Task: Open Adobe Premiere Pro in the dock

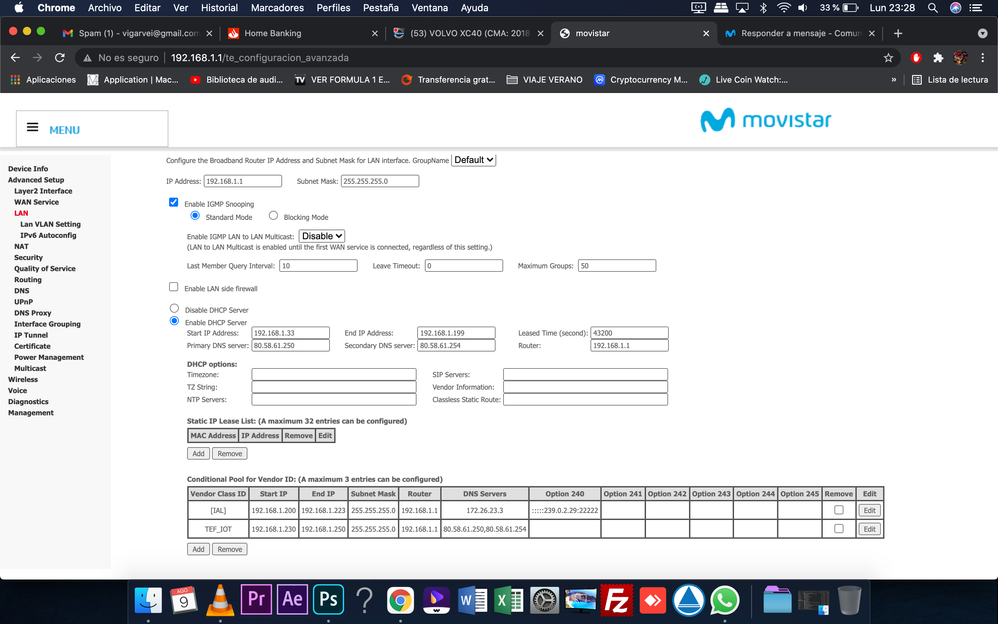Action: [255, 599]
